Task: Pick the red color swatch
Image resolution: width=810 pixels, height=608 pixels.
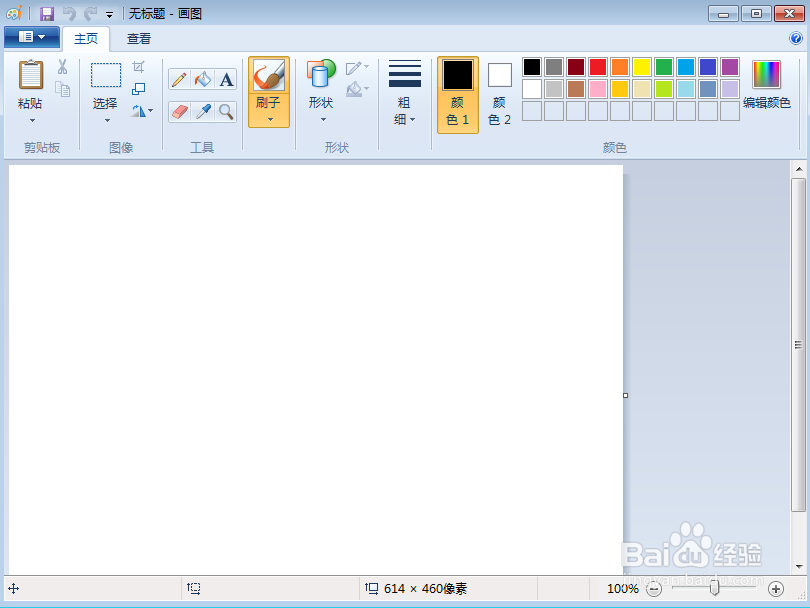Action: (598, 67)
